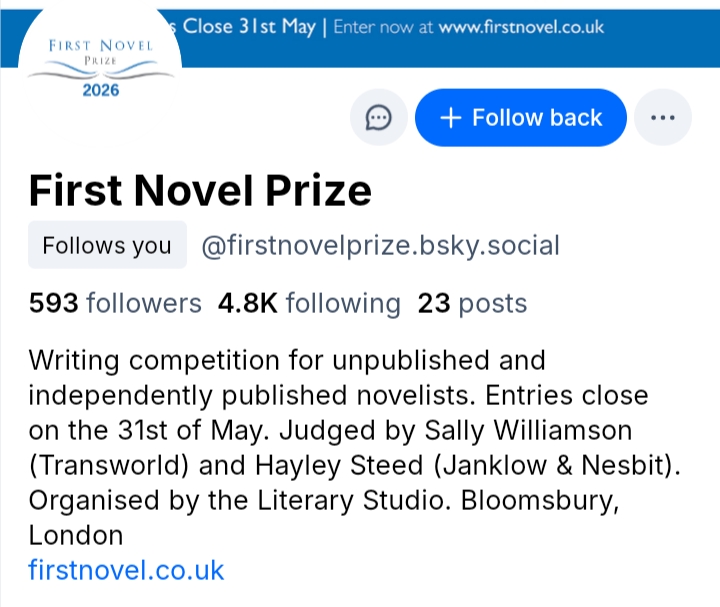Select the 23 posts count
Viewport: 720px width, 607px height.
pos(472,303)
